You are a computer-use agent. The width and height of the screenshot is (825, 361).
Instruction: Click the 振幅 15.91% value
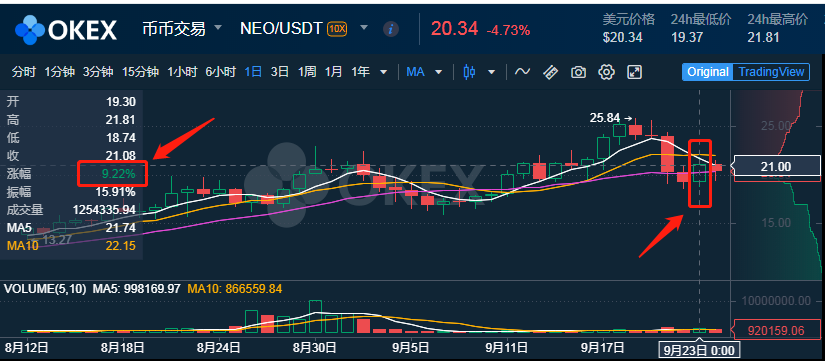[x=116, y=192]
